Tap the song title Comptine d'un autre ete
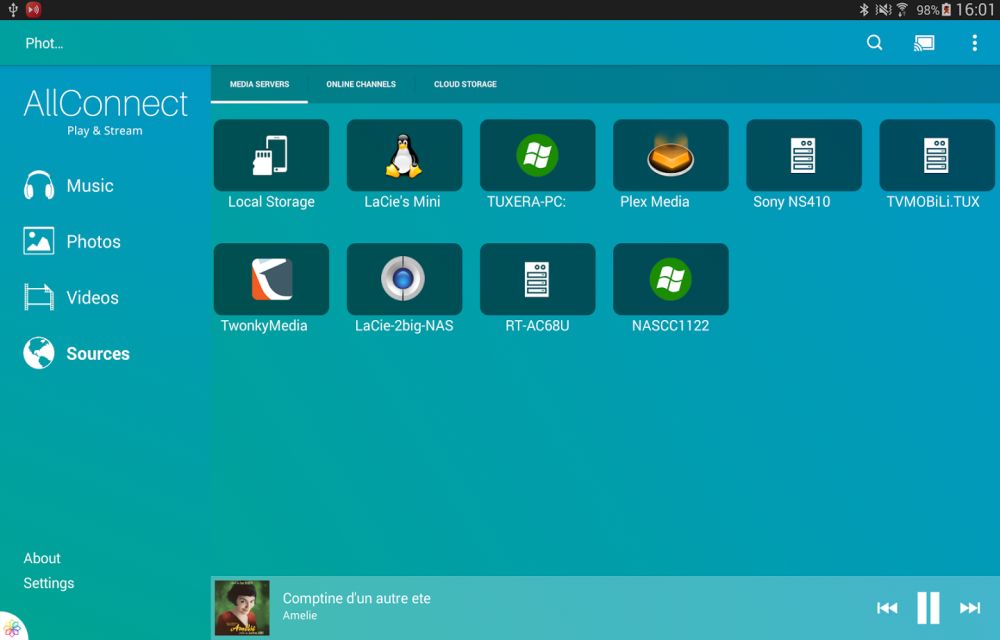The height and width of the screenshot is (640, 1000). pos(357,599)
